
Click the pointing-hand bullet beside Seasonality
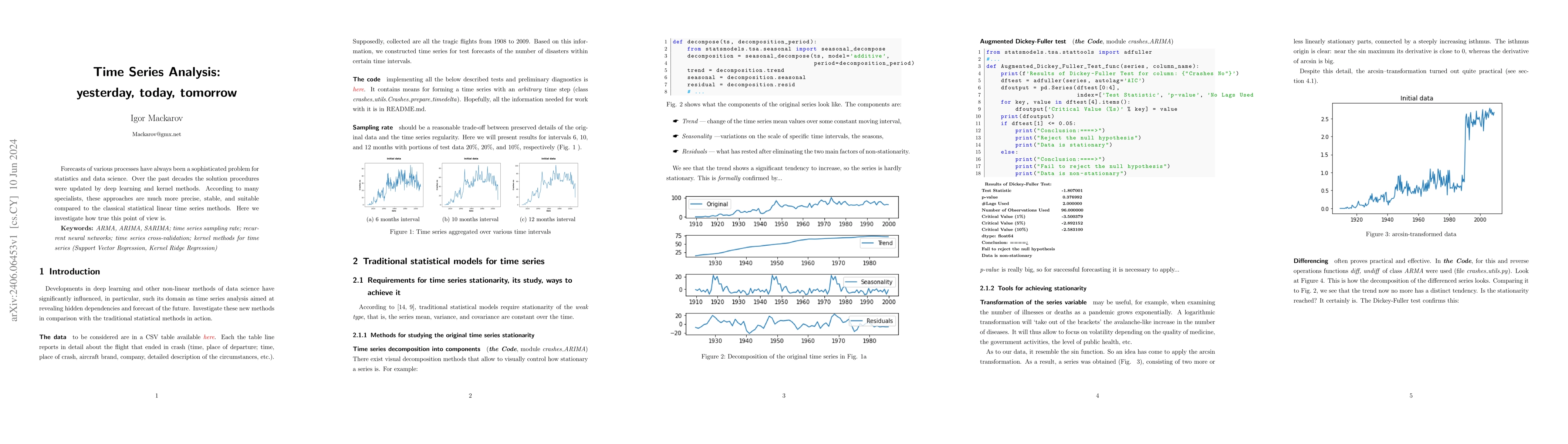676,137
